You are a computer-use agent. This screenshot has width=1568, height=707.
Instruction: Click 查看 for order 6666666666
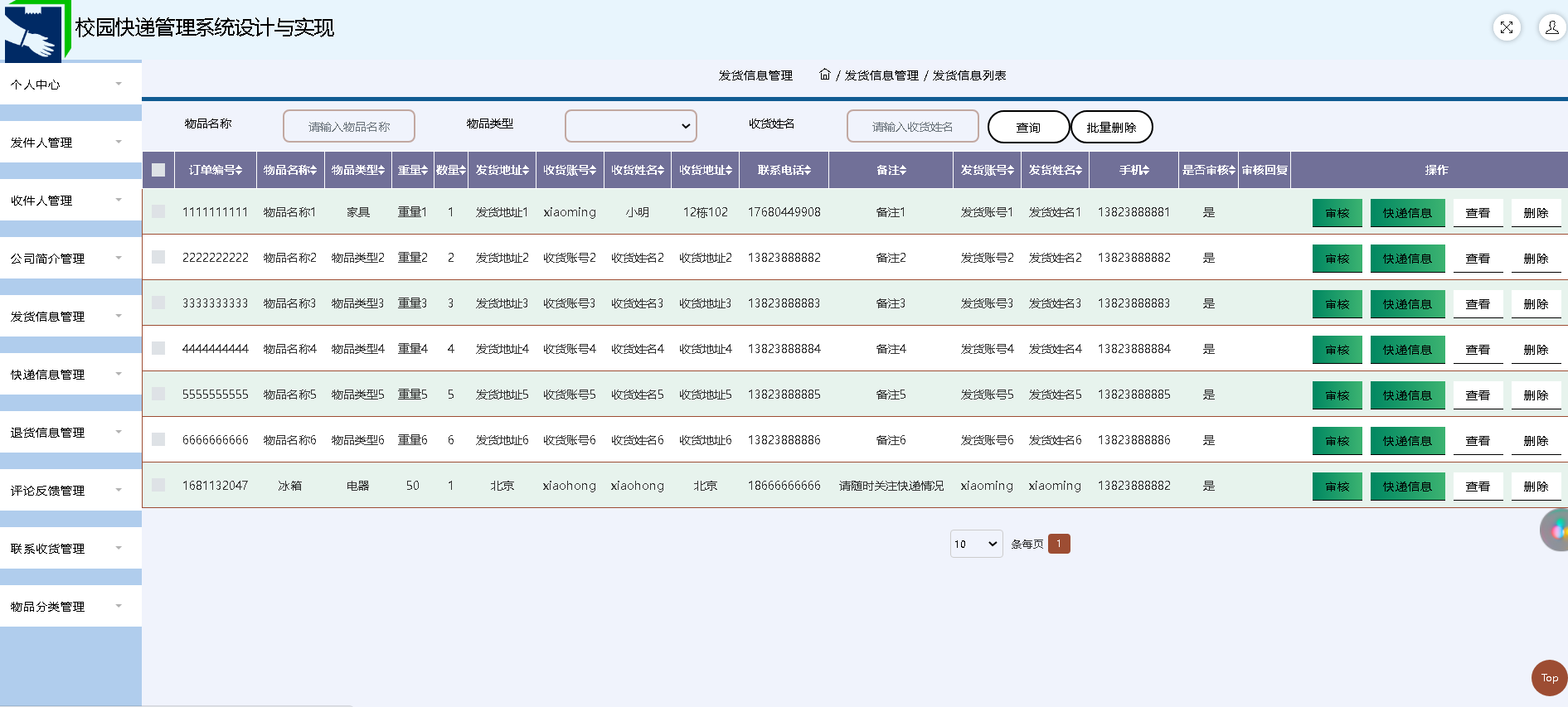pyautogui.click(x=1478, y=441)
